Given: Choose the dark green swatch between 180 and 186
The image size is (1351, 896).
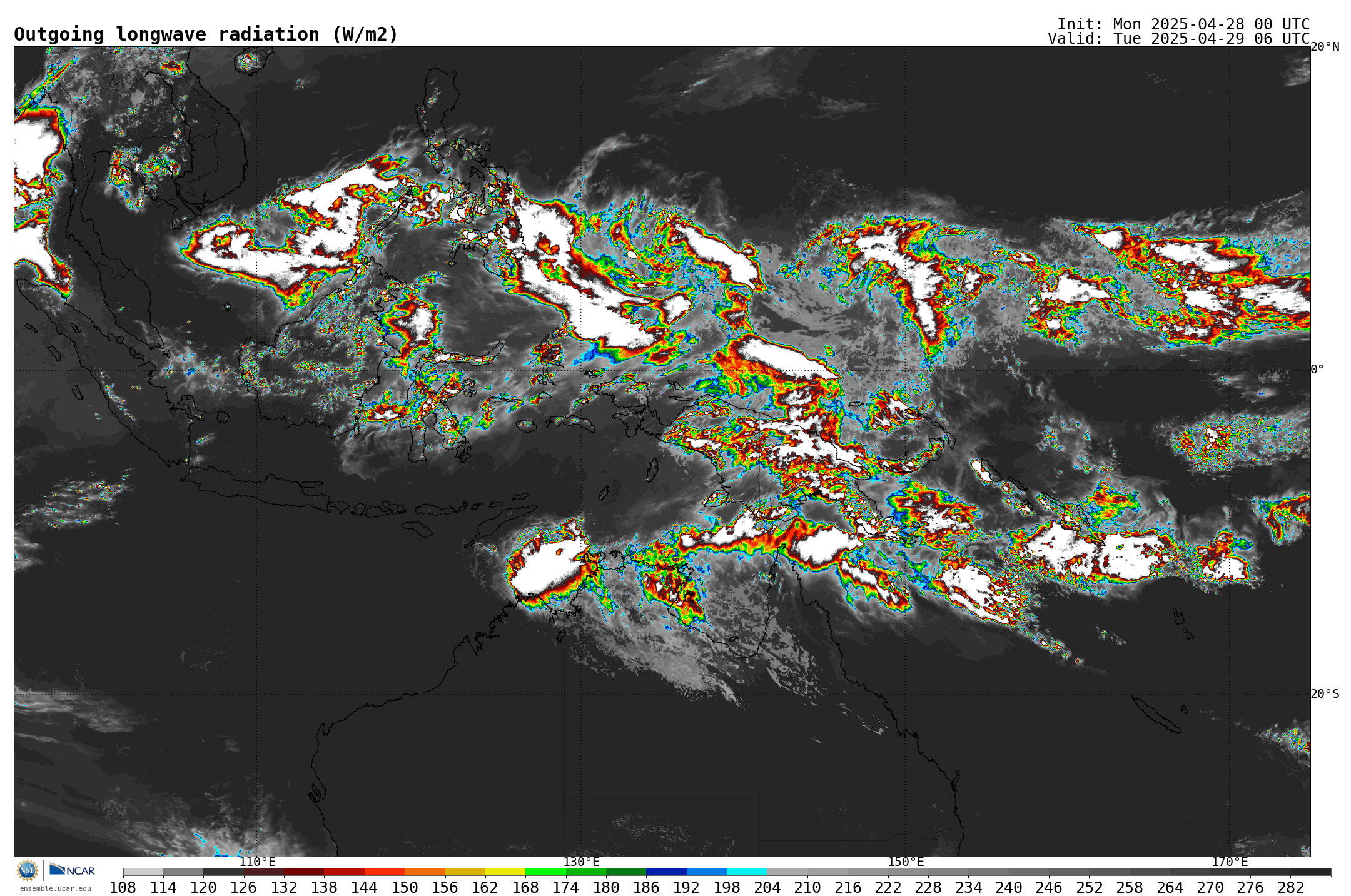Looking at the screenshot, I should click(x=626, y=872).
